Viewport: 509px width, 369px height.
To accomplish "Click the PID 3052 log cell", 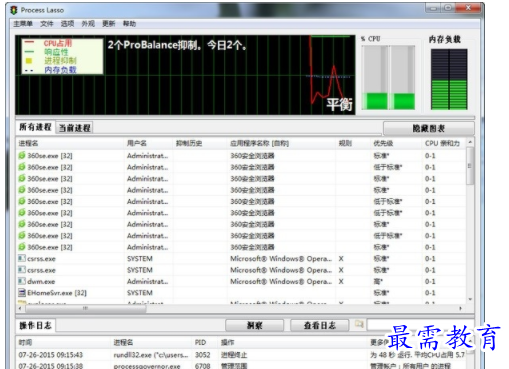I will 202,355.
